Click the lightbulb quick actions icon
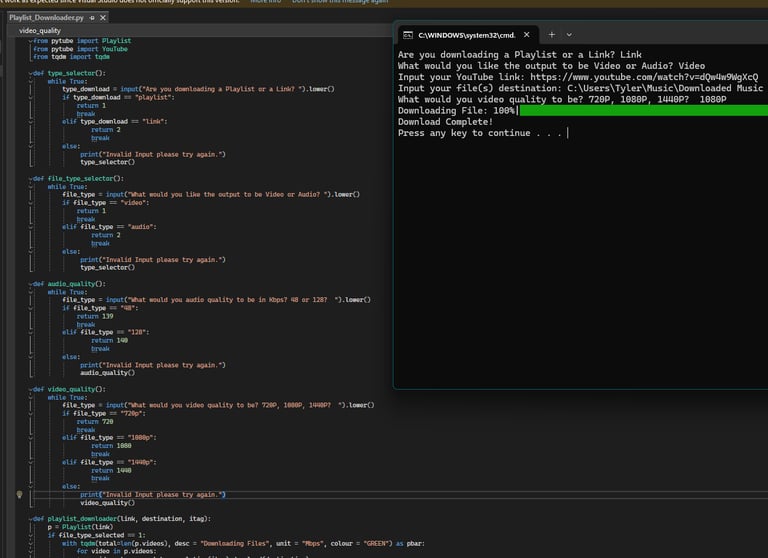 [20, 494]
